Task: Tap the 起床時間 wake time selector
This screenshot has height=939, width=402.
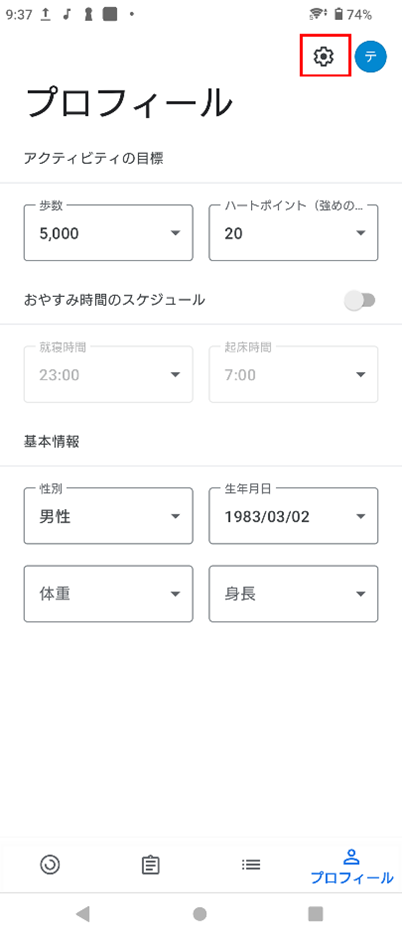Action: click(x=294, y=374)
